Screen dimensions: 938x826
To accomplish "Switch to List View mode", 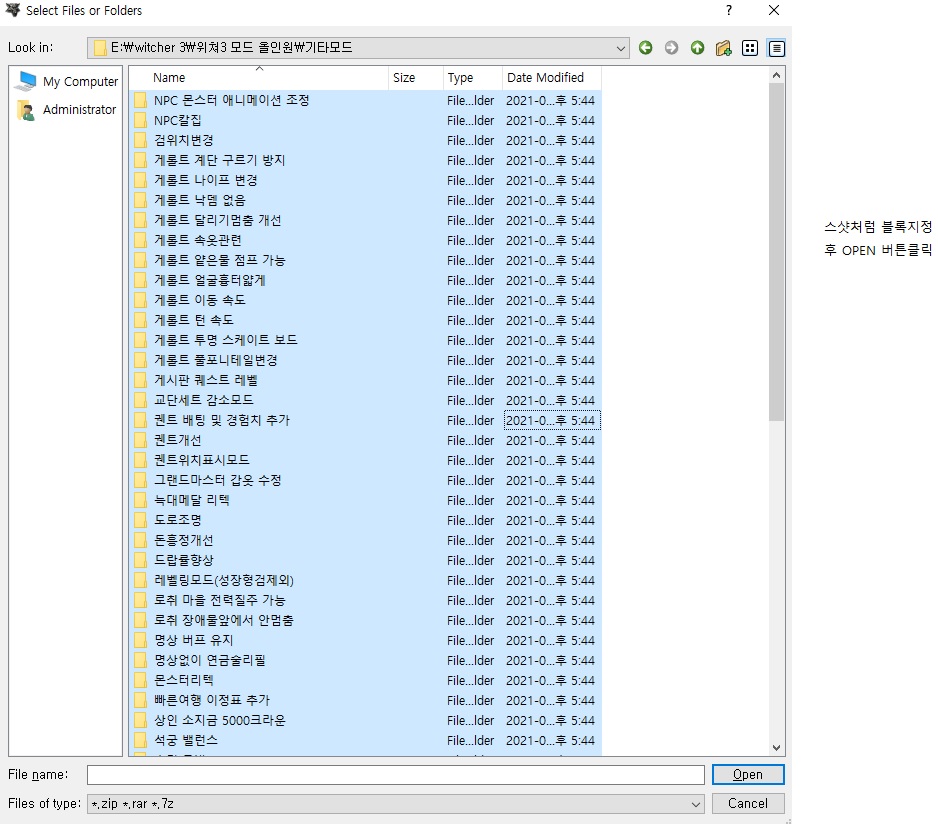I will tap(750, 48).
